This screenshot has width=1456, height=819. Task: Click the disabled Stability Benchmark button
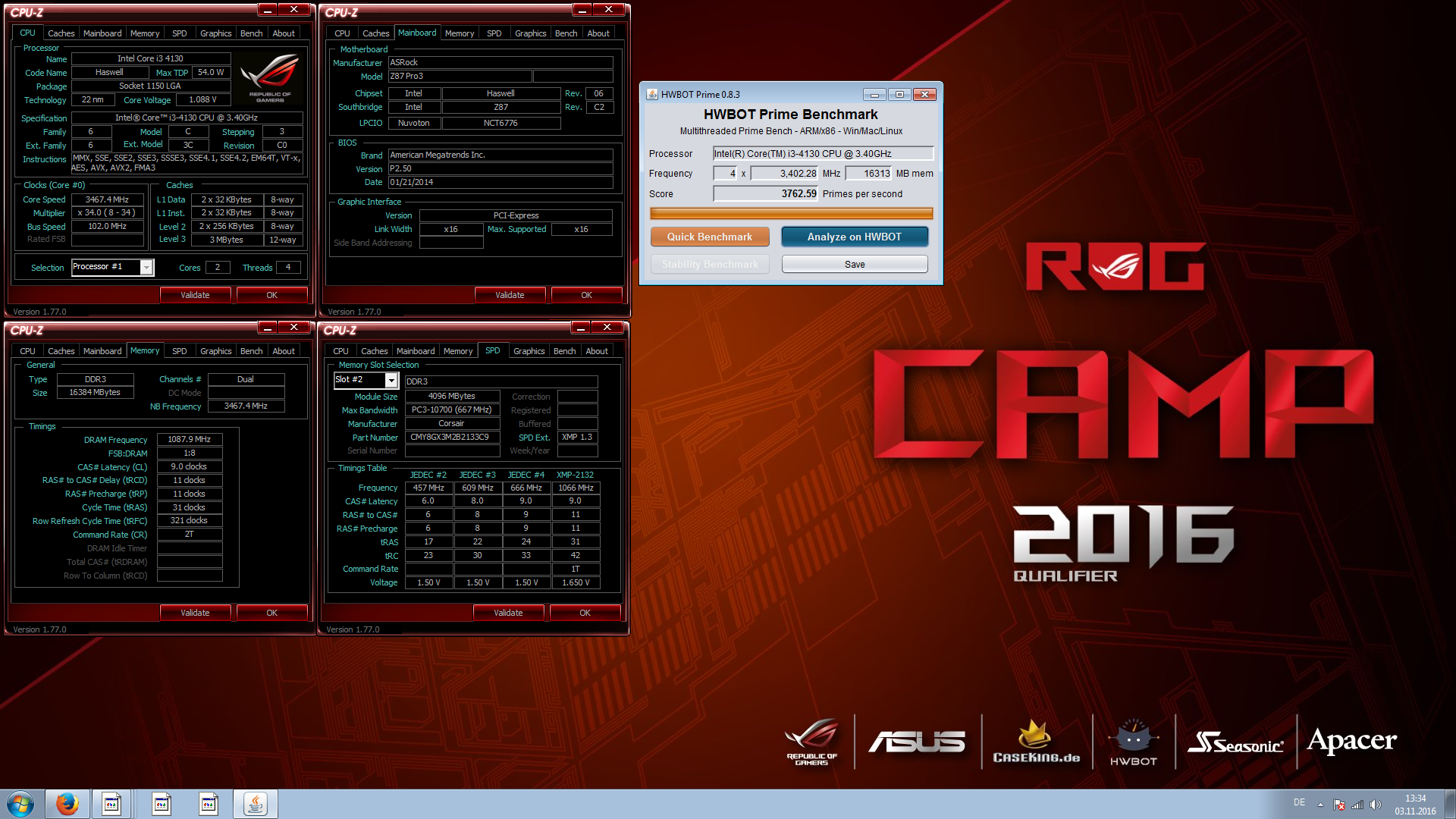[x=710, y=264]
